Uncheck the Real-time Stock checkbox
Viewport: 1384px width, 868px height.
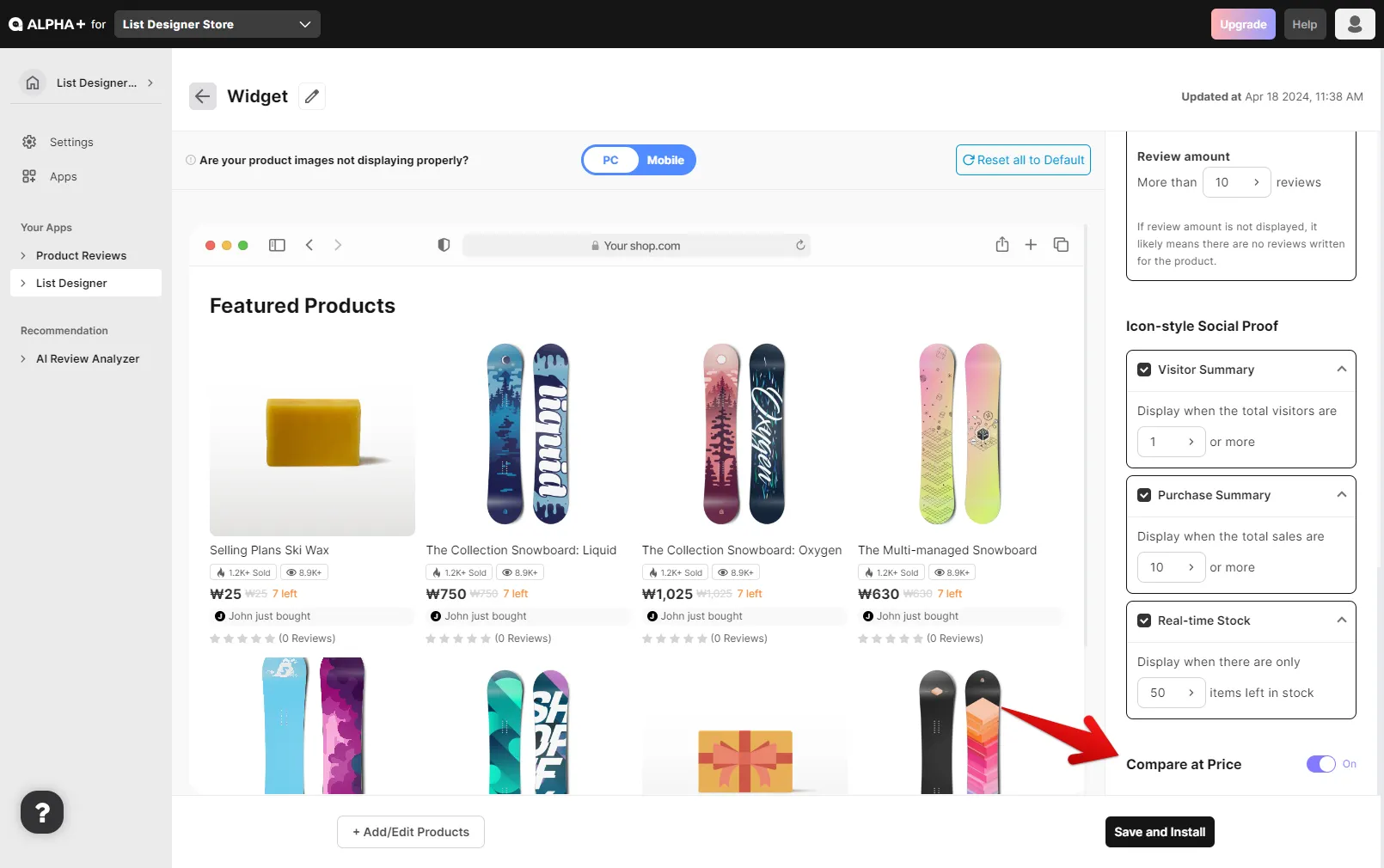point(1144,620)
